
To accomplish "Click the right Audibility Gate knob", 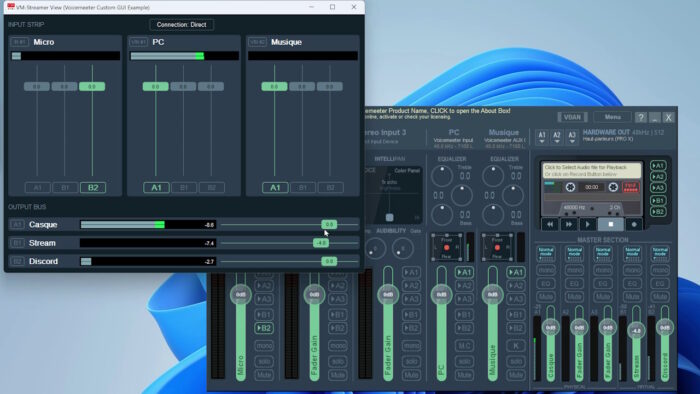I will click(403, 249).
